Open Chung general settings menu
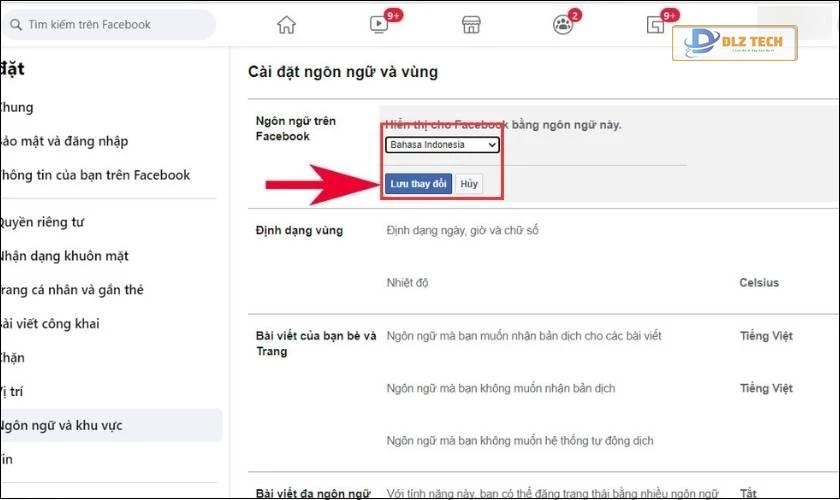Image resolution: width=840 pixels, height=500 pixels. (x=17, y=107)
